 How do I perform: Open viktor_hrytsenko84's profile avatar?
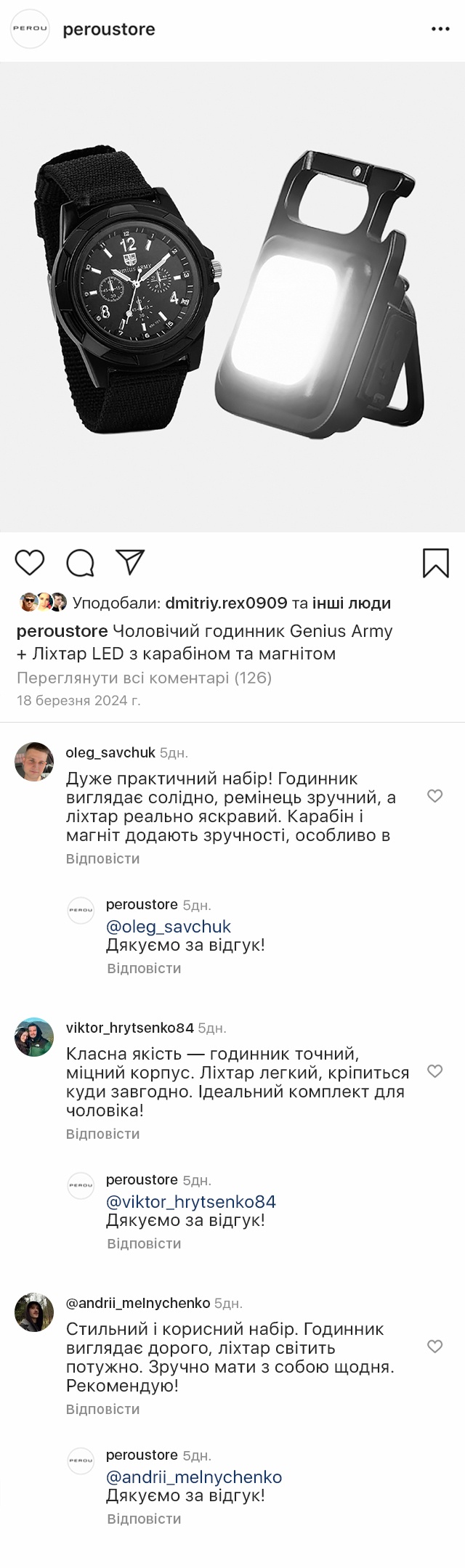point(34,1037)
